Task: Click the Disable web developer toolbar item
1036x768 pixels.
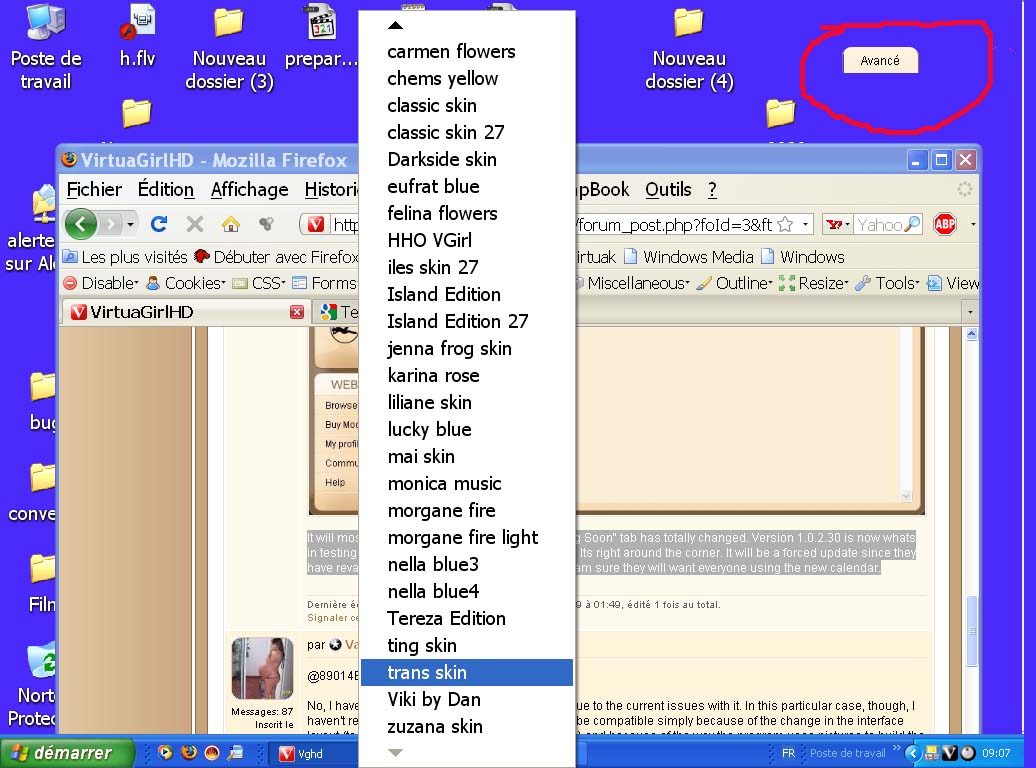Action: point(101,284)
